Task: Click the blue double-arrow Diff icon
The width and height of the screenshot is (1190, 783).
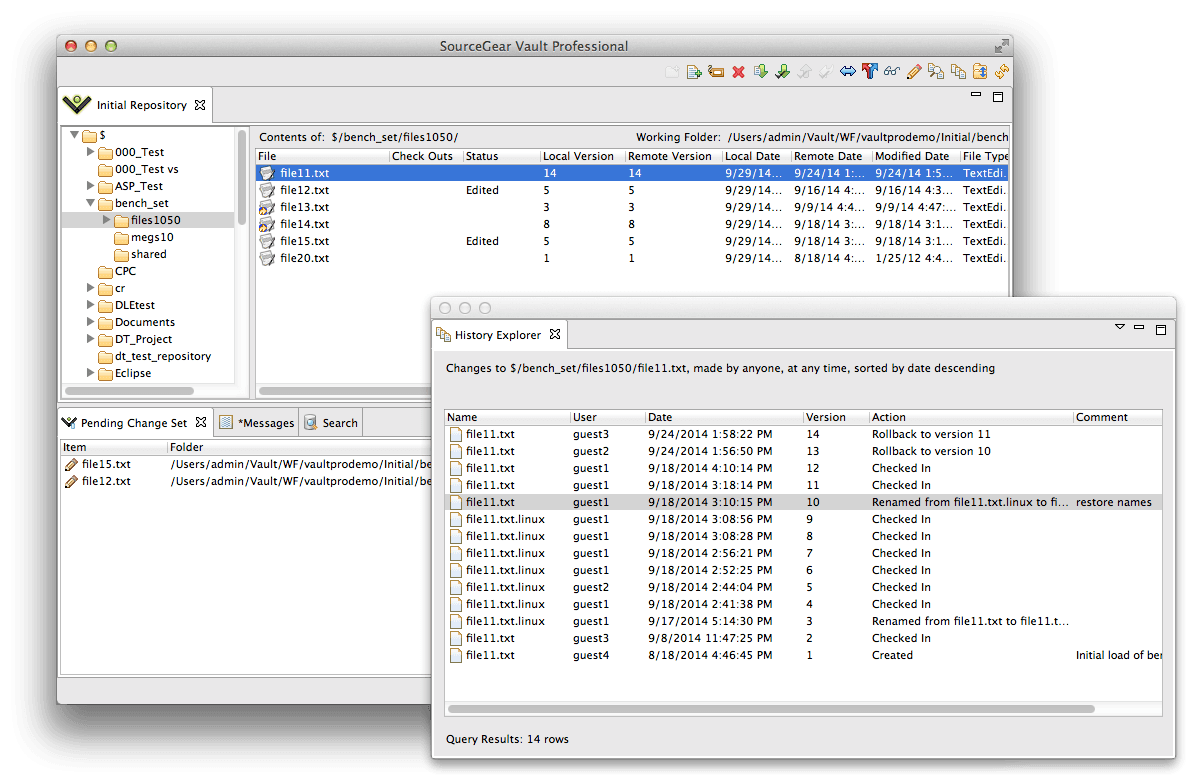Action: (848, 71)
